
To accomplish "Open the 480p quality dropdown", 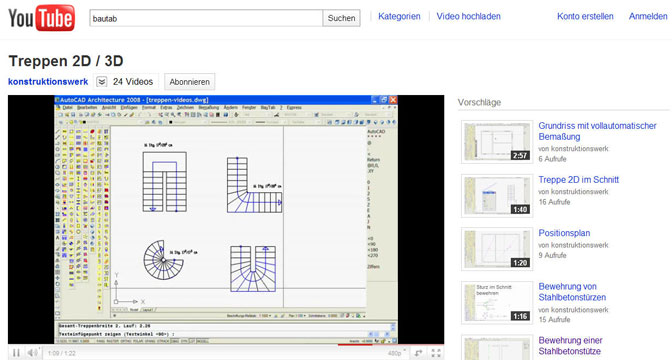I will (397, 353).
